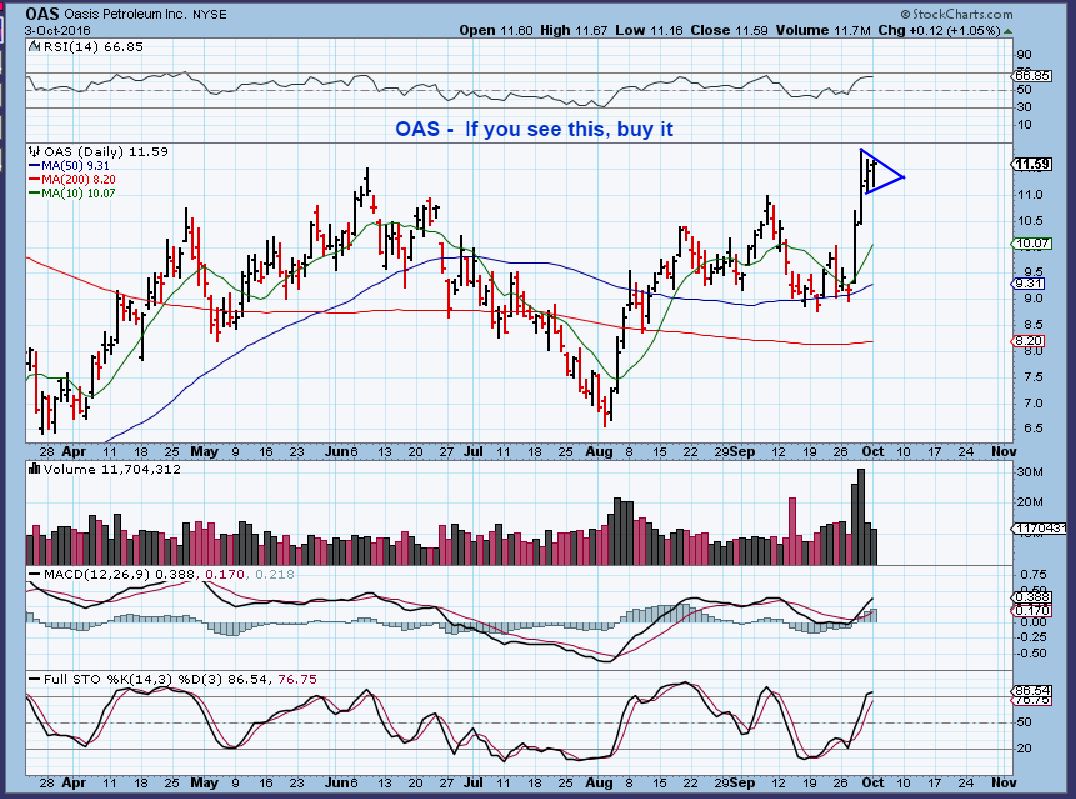Click the red 0.170 signal tag on the MACD axis
Viewport: 1076px width, 799px height.
click(1031, 610)
